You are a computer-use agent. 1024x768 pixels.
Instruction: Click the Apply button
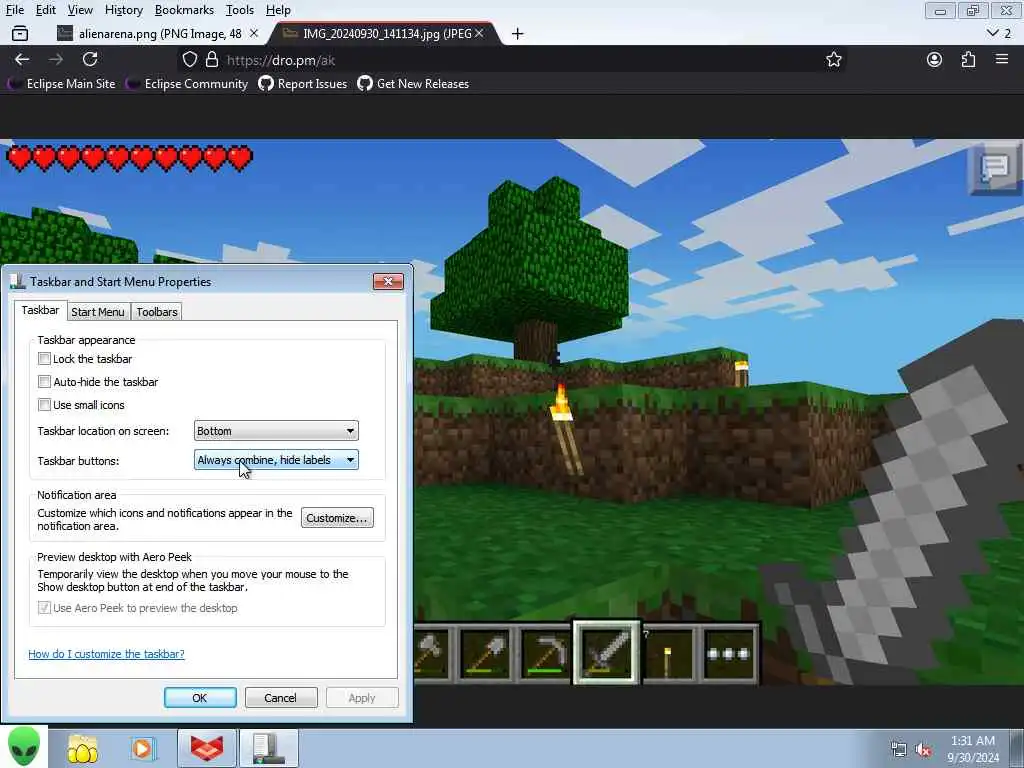pos(362,697)
